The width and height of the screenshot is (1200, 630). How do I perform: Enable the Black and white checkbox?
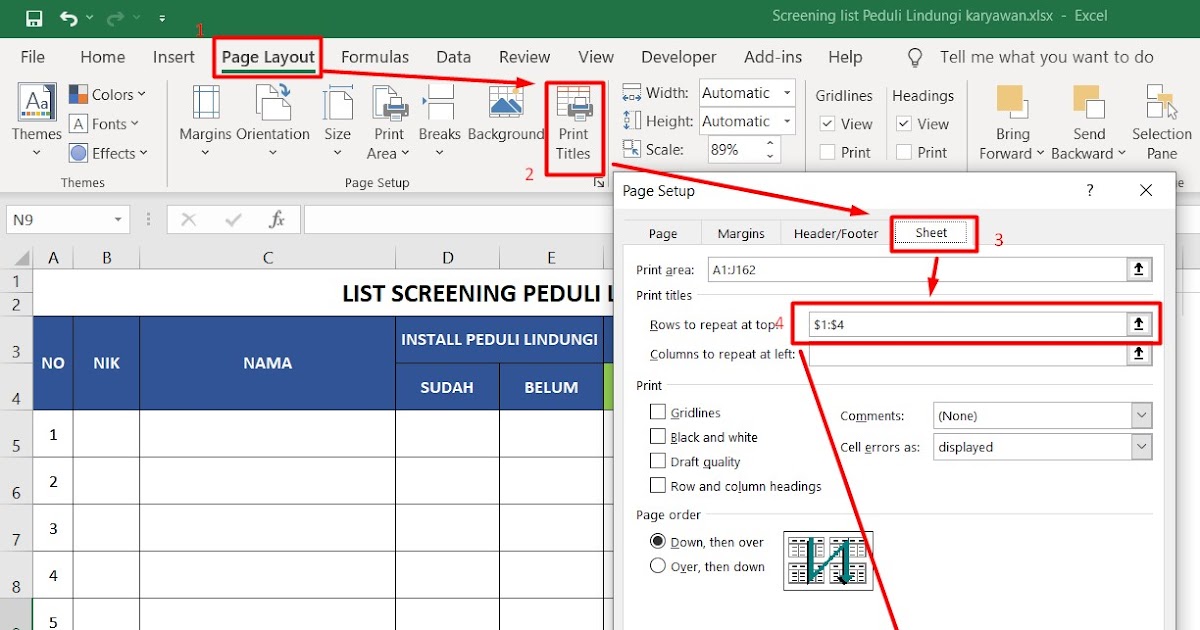[x=658, y=437]
